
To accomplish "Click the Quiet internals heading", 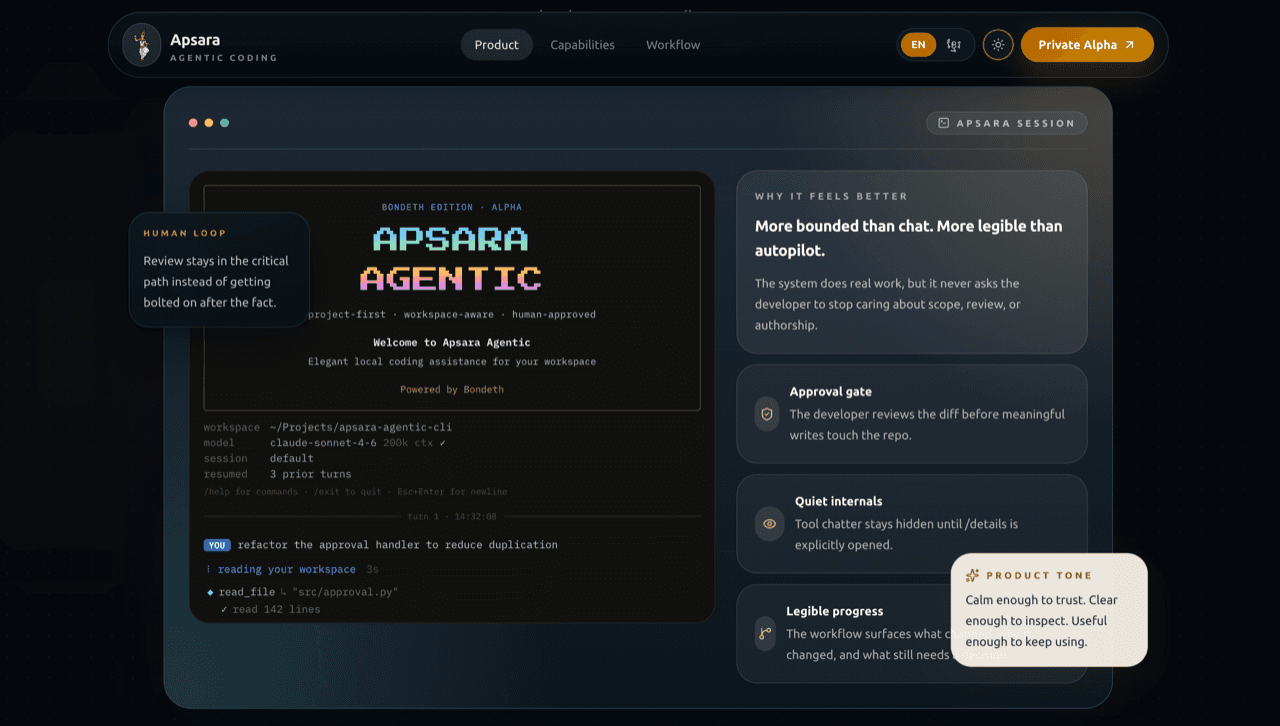I will (x=838, y=501).
